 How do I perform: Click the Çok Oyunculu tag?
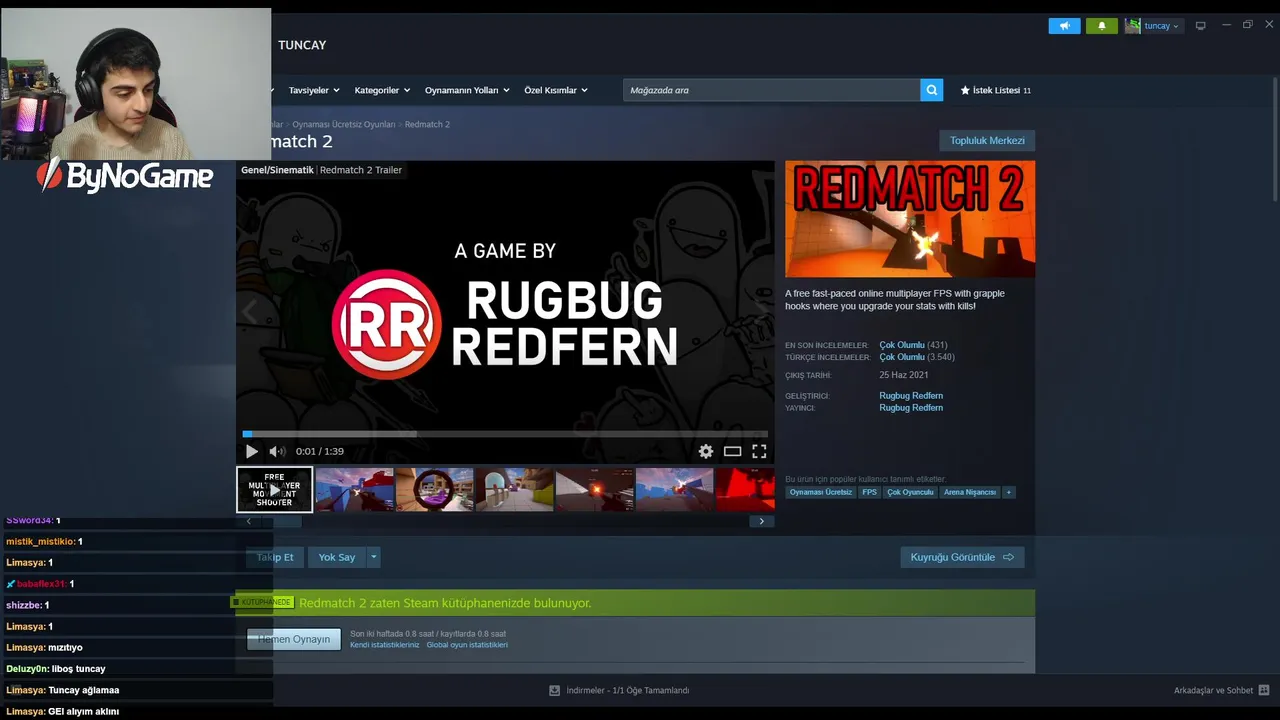coord(910,492)
